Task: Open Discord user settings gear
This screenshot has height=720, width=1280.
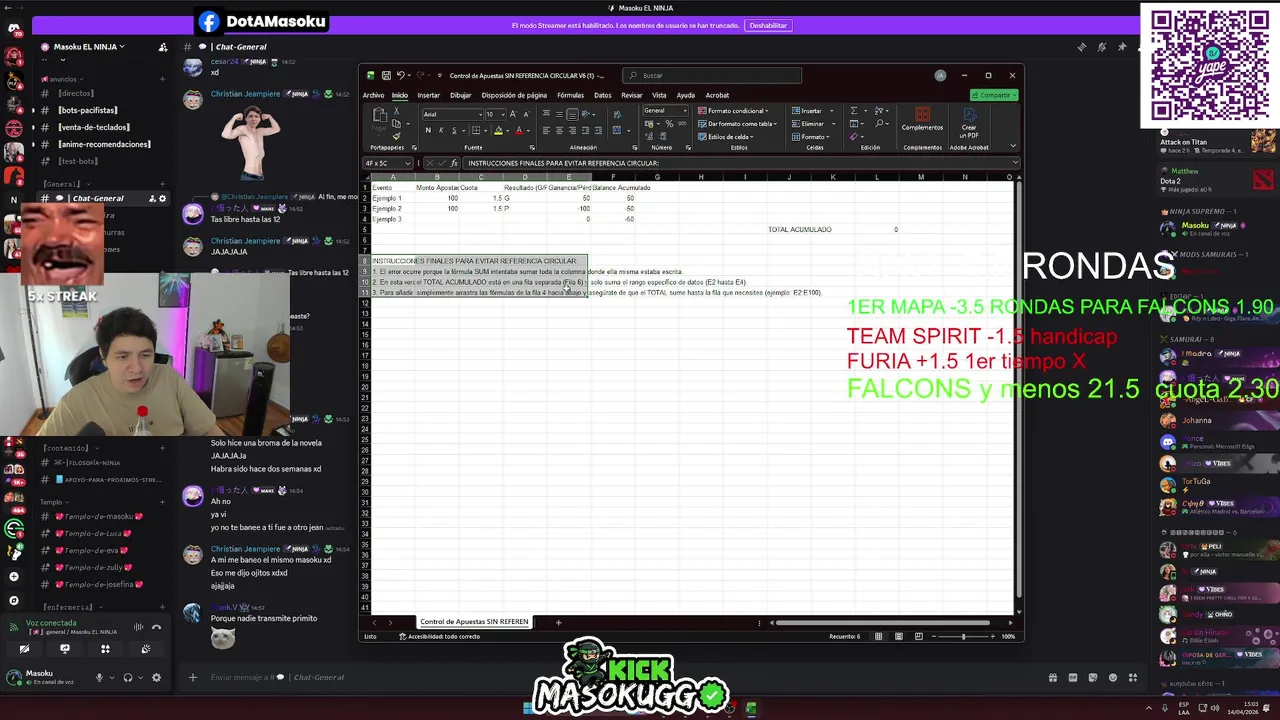Action: click(x=156, y=677)
